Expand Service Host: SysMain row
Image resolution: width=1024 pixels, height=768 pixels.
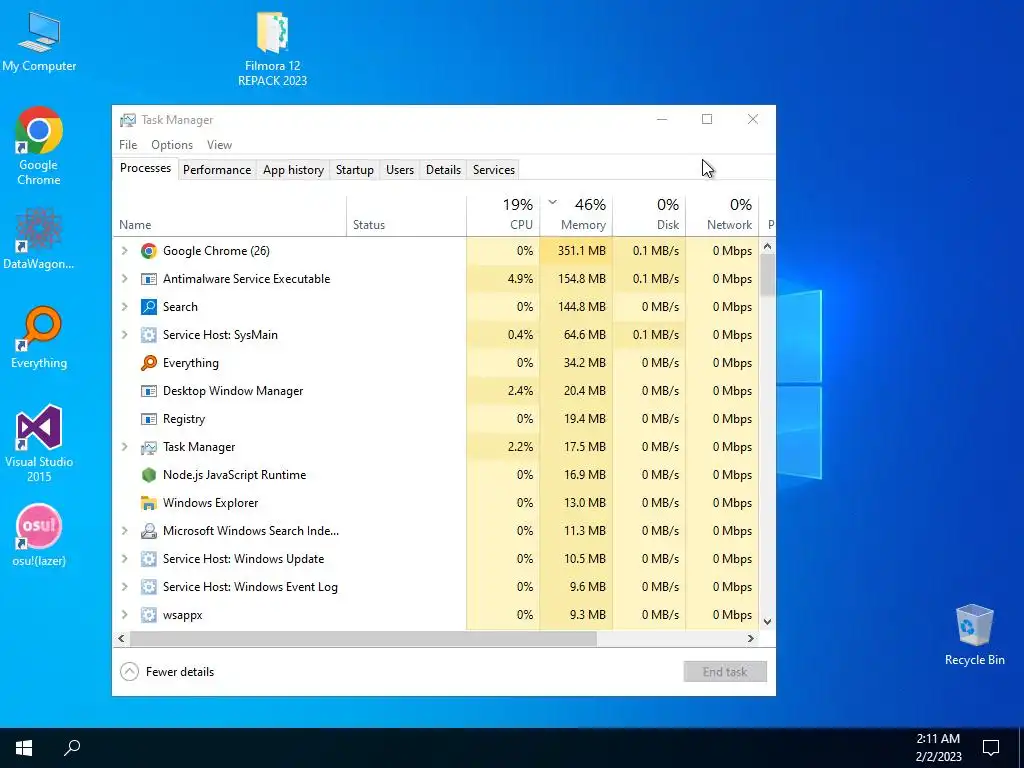[x=125, y=335]
